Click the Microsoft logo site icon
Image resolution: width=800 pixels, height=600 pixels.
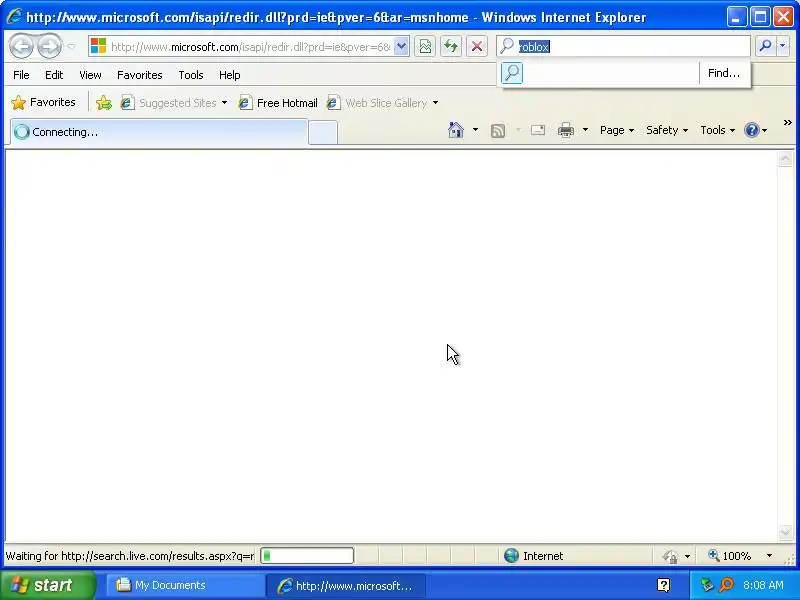click(x=98, y=46)
